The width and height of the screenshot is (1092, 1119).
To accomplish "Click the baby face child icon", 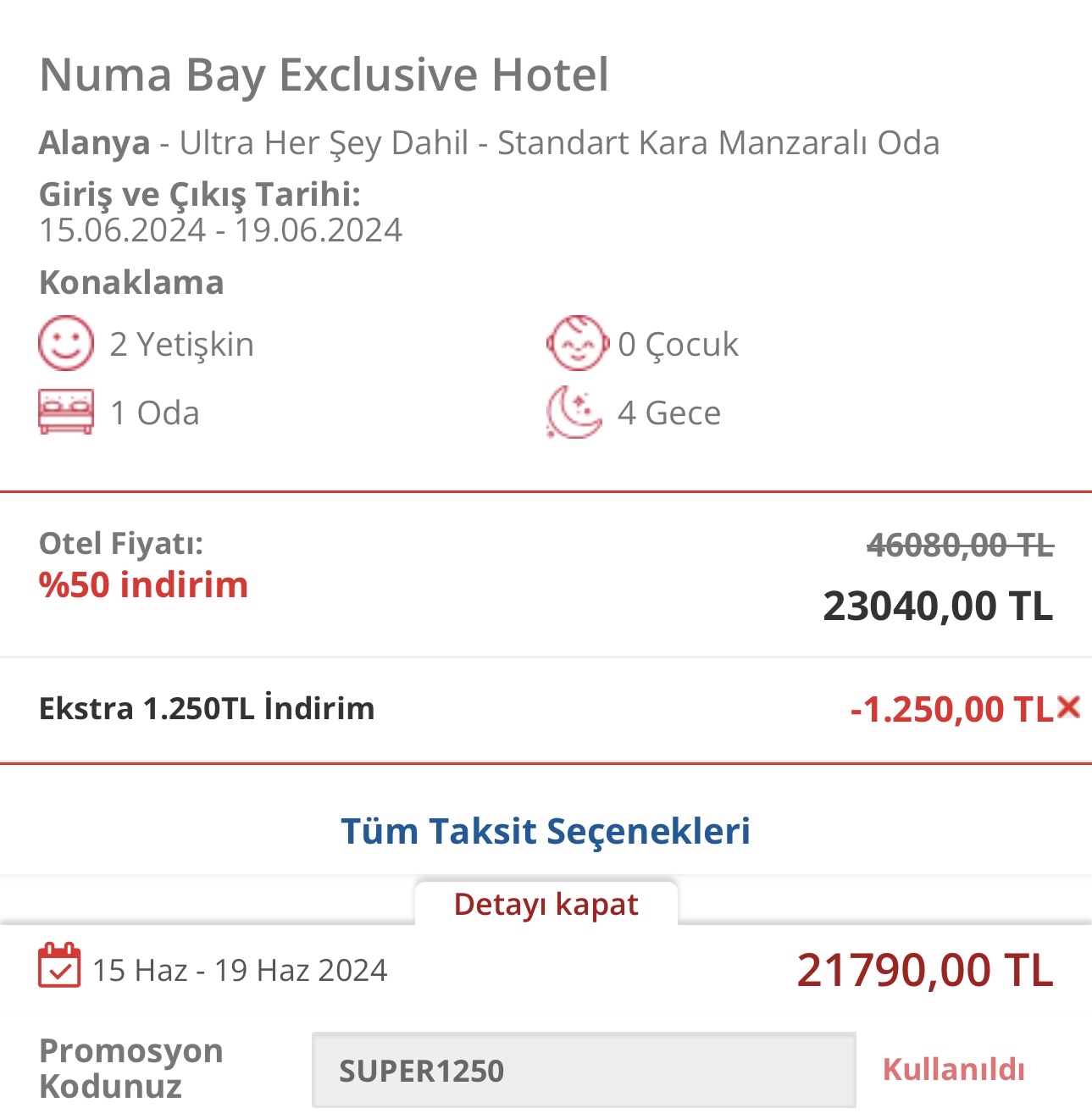I will coord(577,343).
